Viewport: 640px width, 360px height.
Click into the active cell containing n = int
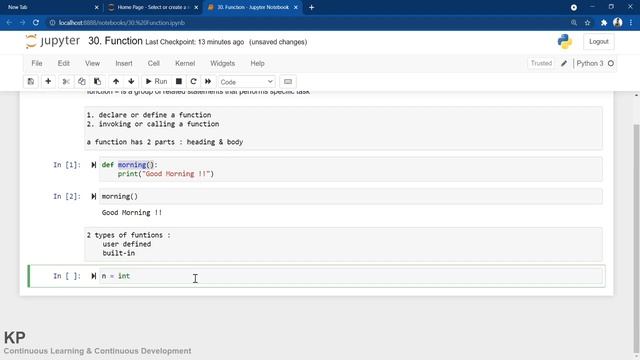coord(351,276)
